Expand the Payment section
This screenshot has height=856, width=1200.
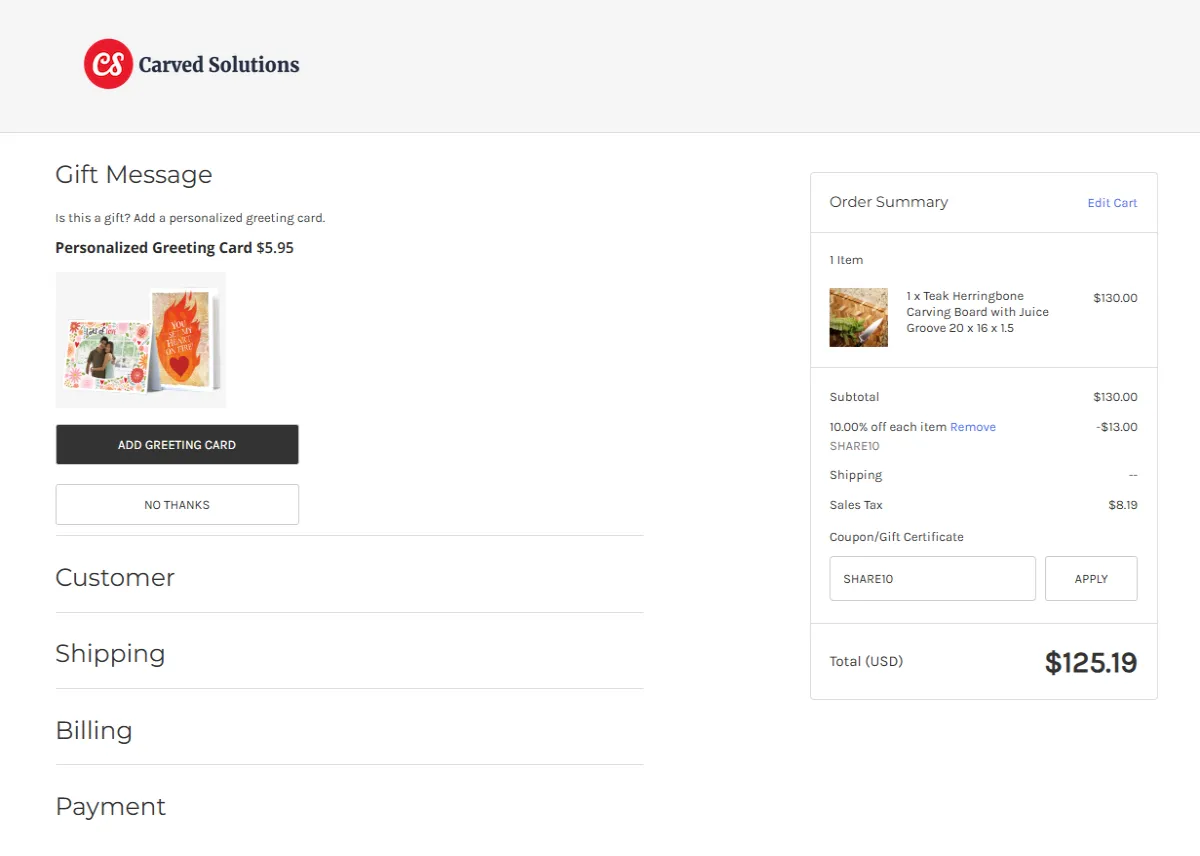[110, 806]
